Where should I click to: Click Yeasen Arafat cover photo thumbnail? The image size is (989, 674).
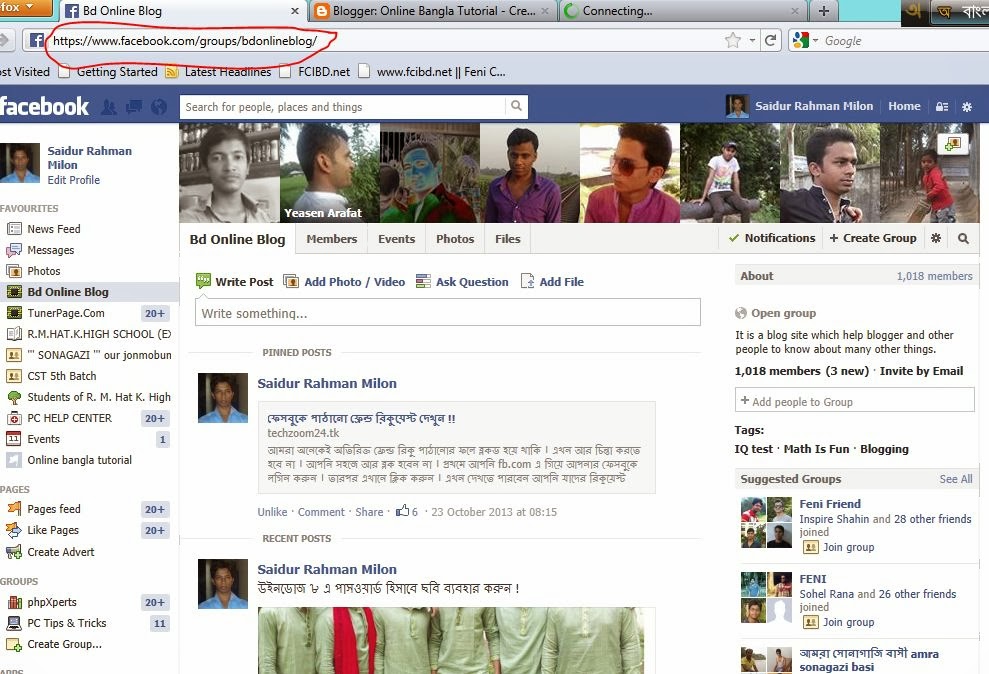point(330,173)
